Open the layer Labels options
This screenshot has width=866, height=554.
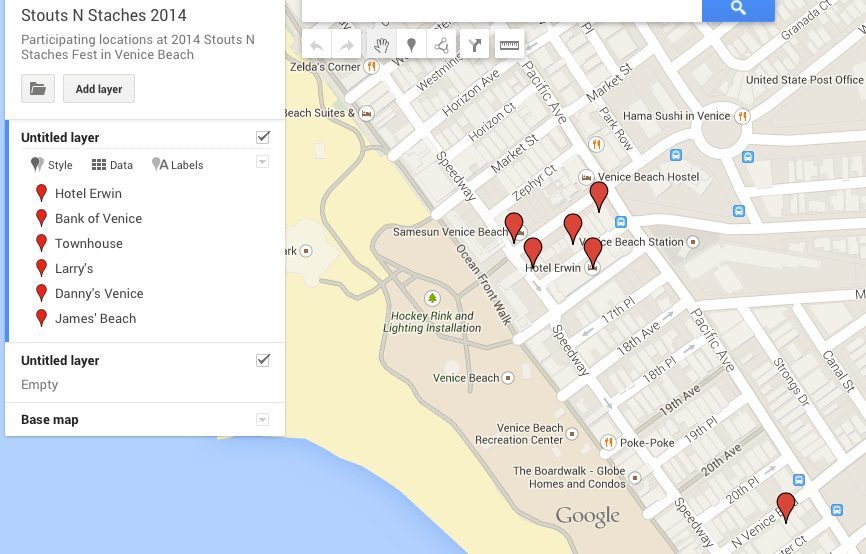[x=178, y=165]
